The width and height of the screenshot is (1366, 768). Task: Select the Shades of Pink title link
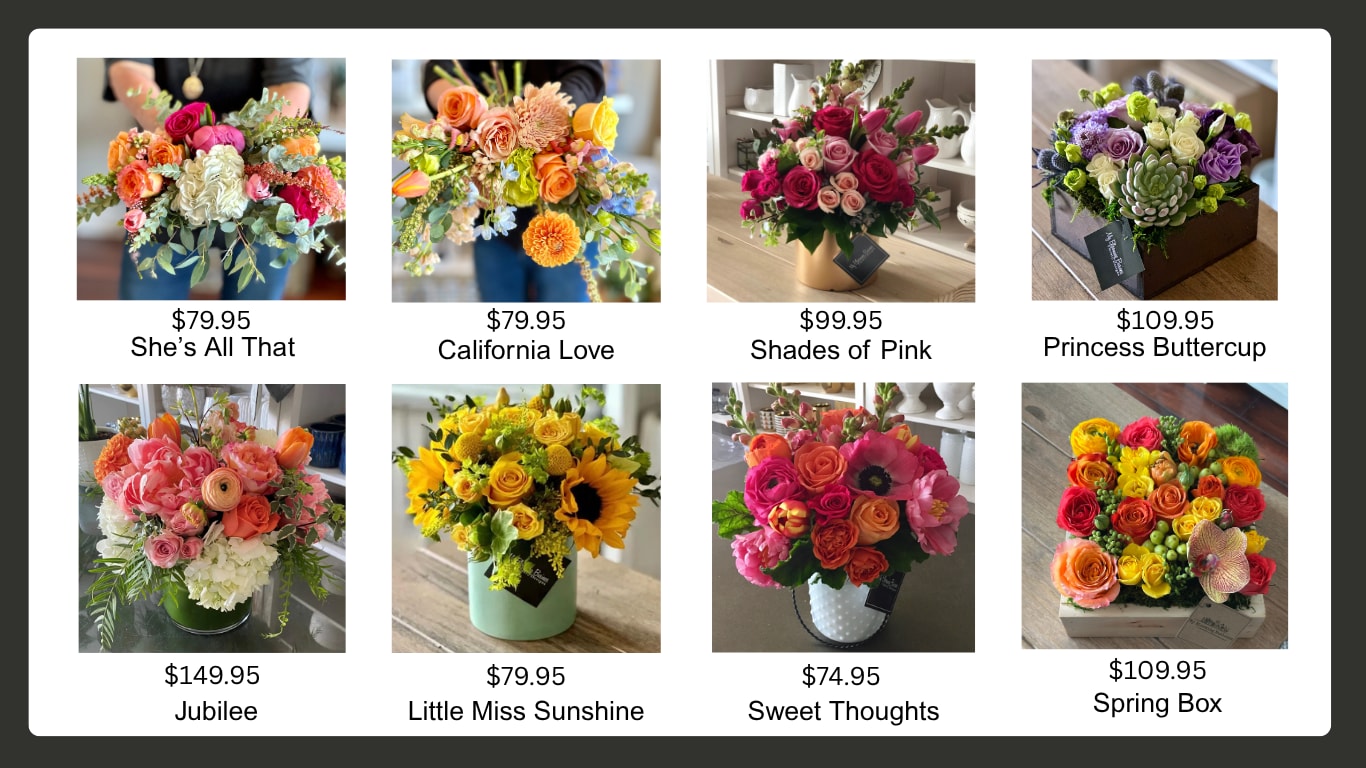point(841,350)
